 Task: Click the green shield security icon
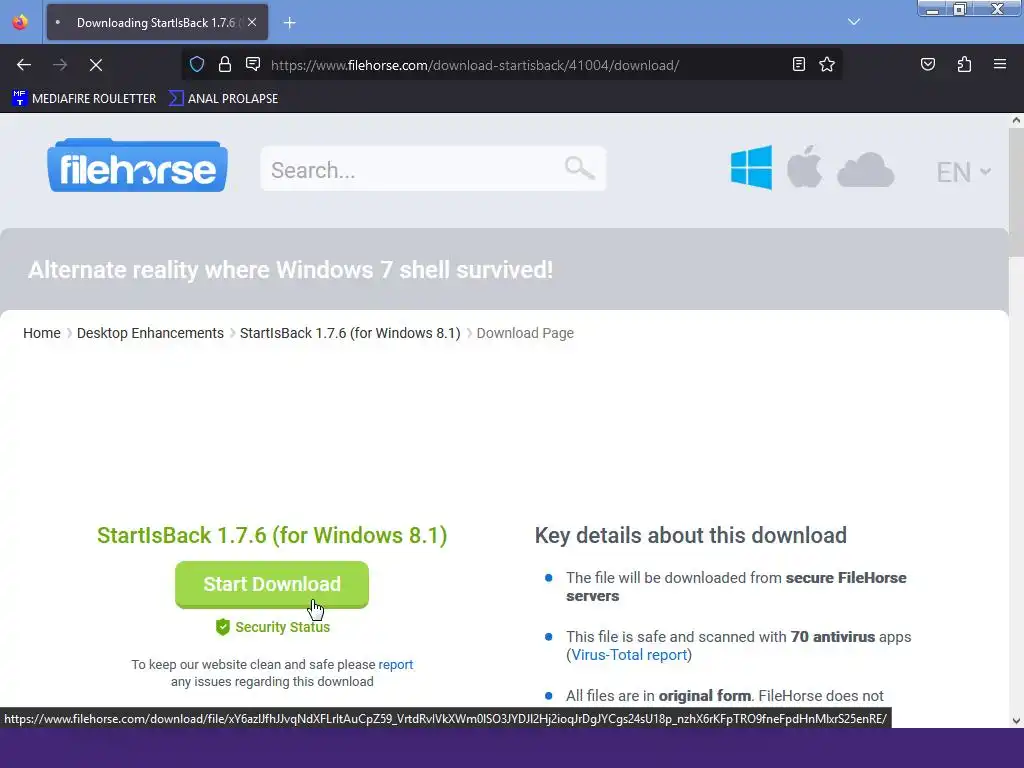coord(223,627)
